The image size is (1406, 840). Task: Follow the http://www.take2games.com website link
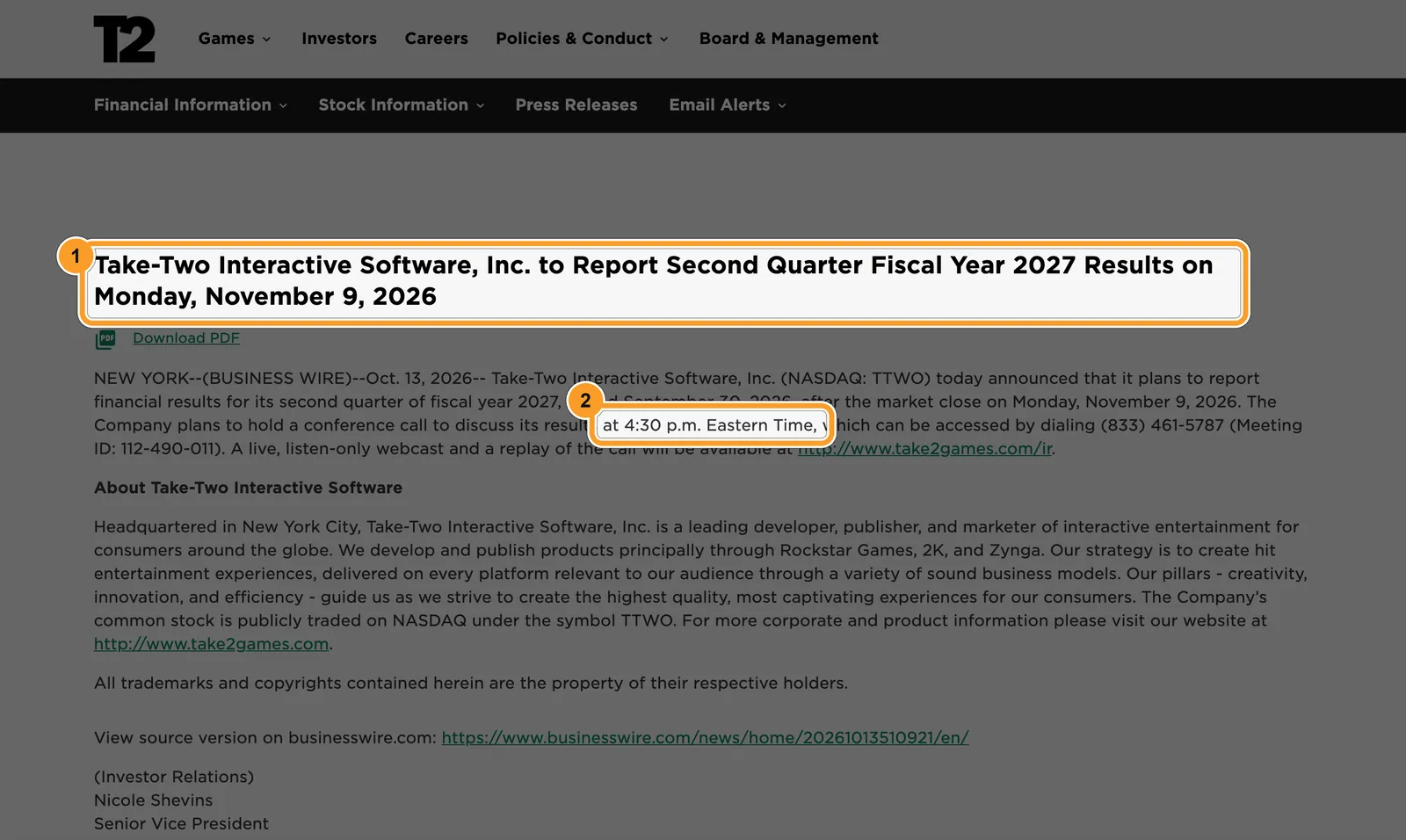point(212,644)
